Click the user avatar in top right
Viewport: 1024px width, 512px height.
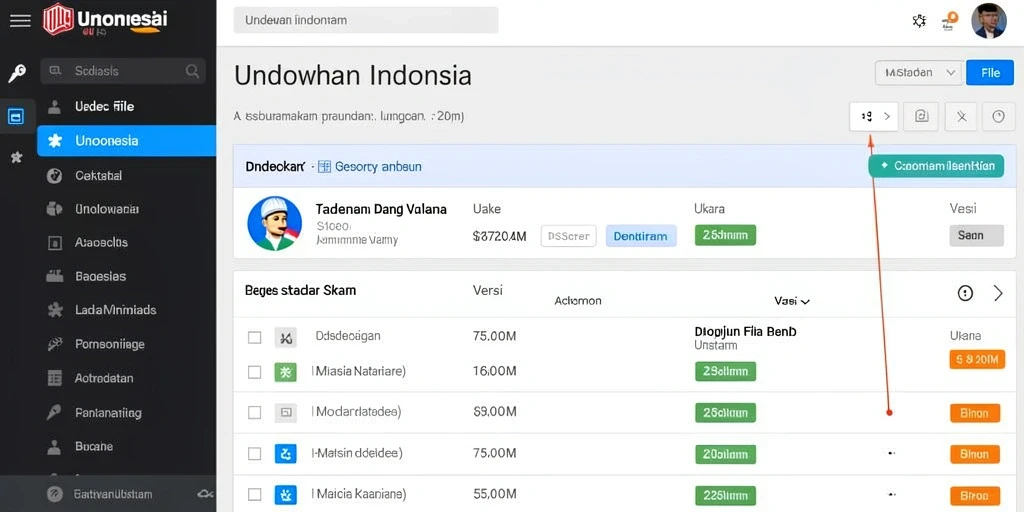pyautogui.click(x=989, y=21)
